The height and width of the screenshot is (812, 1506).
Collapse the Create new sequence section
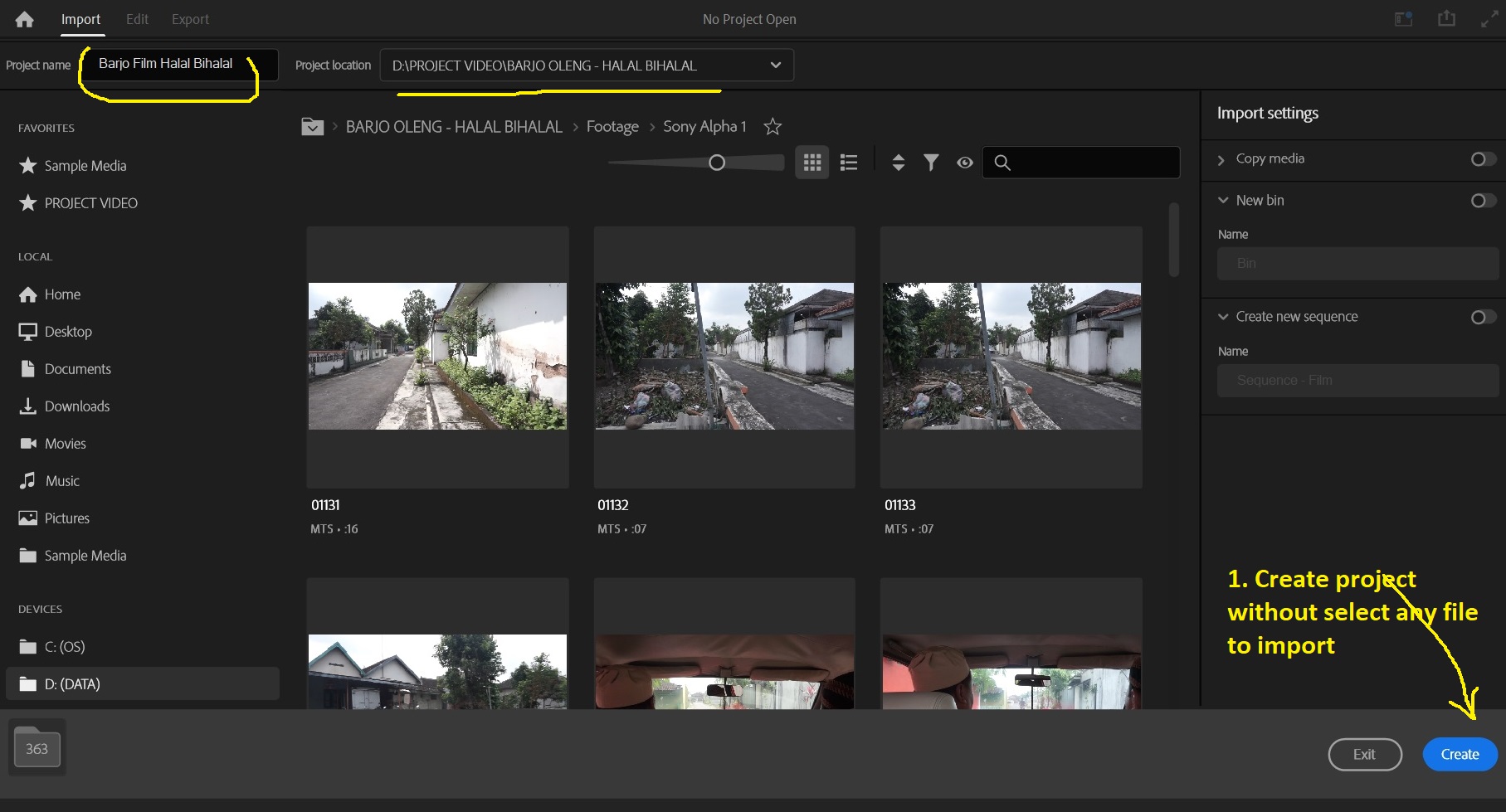pos(1223,317)
